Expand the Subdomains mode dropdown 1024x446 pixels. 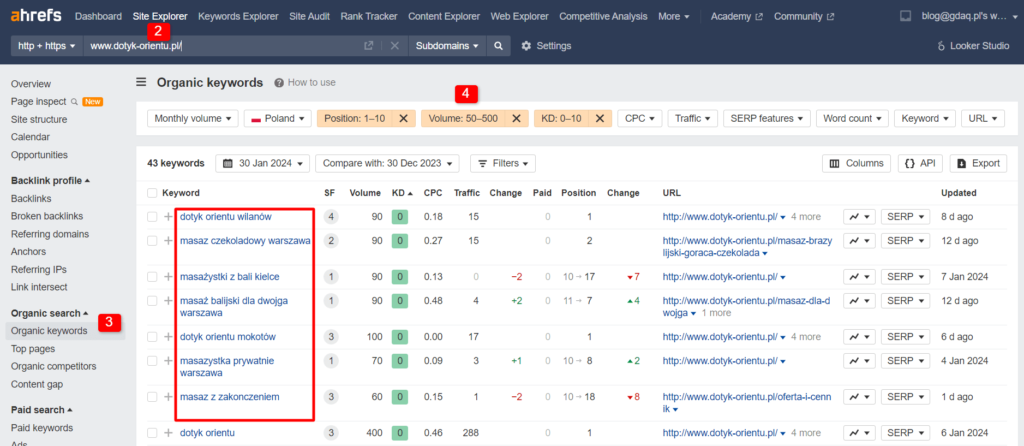[x=447, y=46]
